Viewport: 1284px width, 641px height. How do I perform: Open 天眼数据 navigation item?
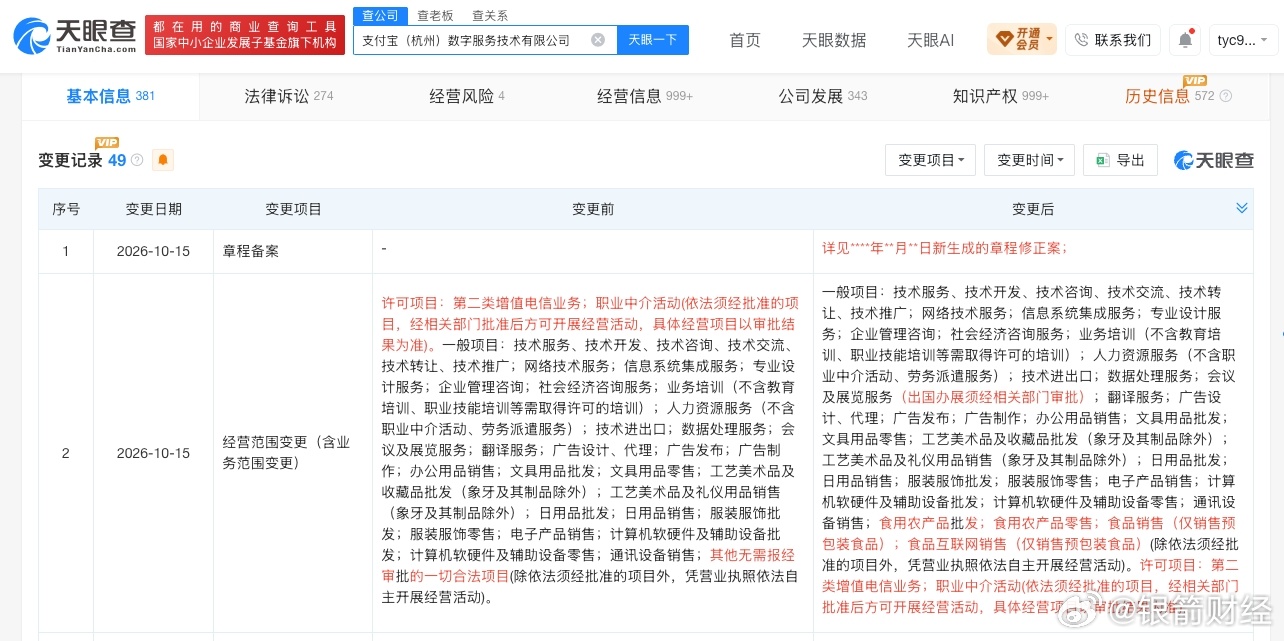click(x=834, y=40)
